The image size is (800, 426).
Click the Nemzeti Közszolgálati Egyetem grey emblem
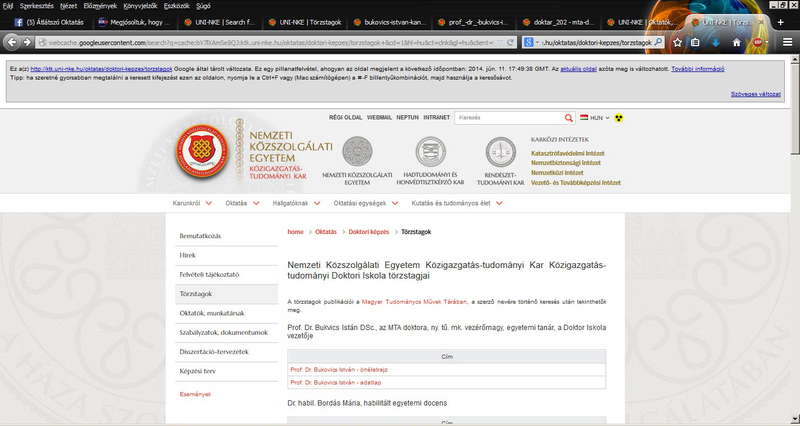(357, 152)
